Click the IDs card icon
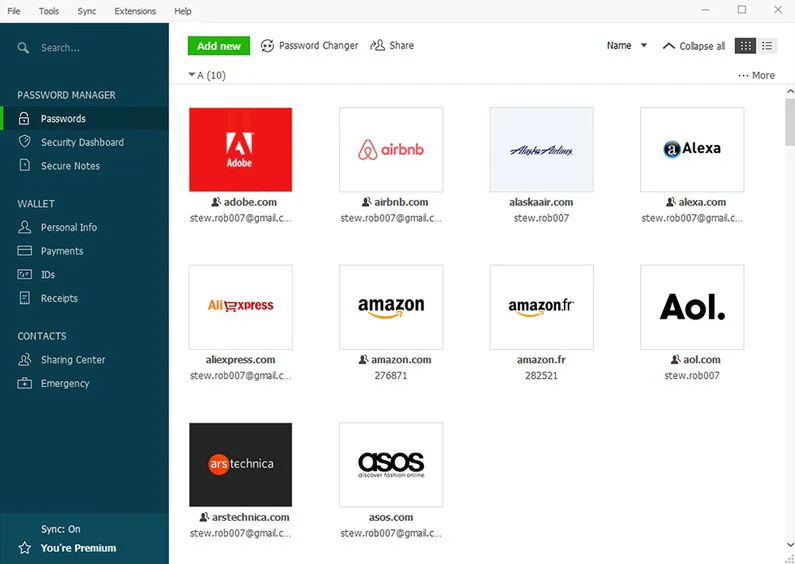Screen dimensions: 795x564 [24, 274]
